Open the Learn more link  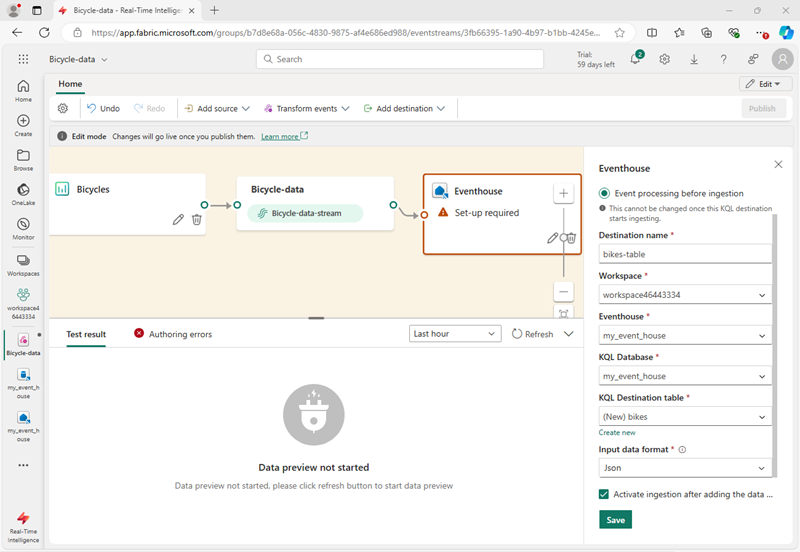pos(284,136)
